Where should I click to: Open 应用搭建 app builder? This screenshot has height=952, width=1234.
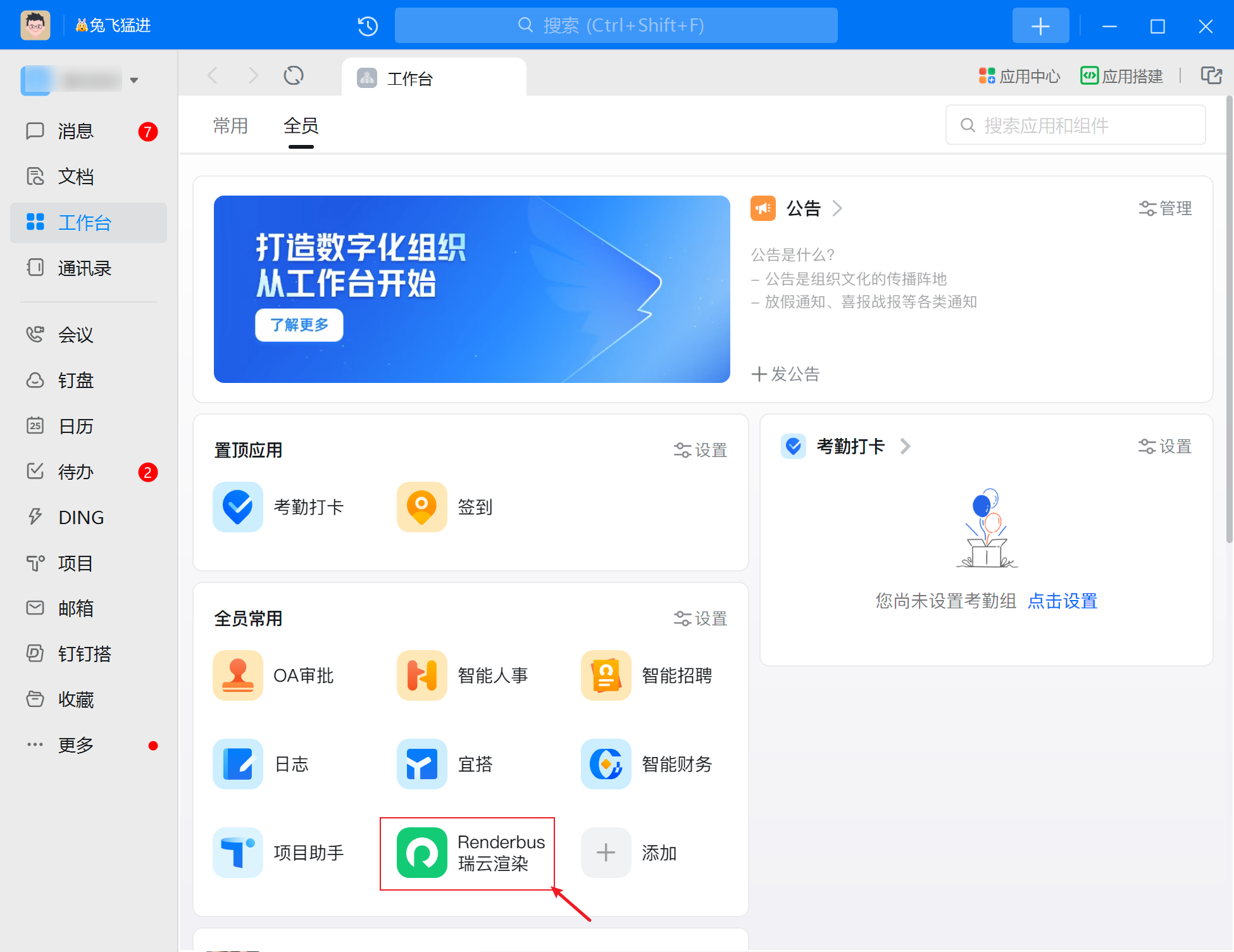[x=1121, y=76]
